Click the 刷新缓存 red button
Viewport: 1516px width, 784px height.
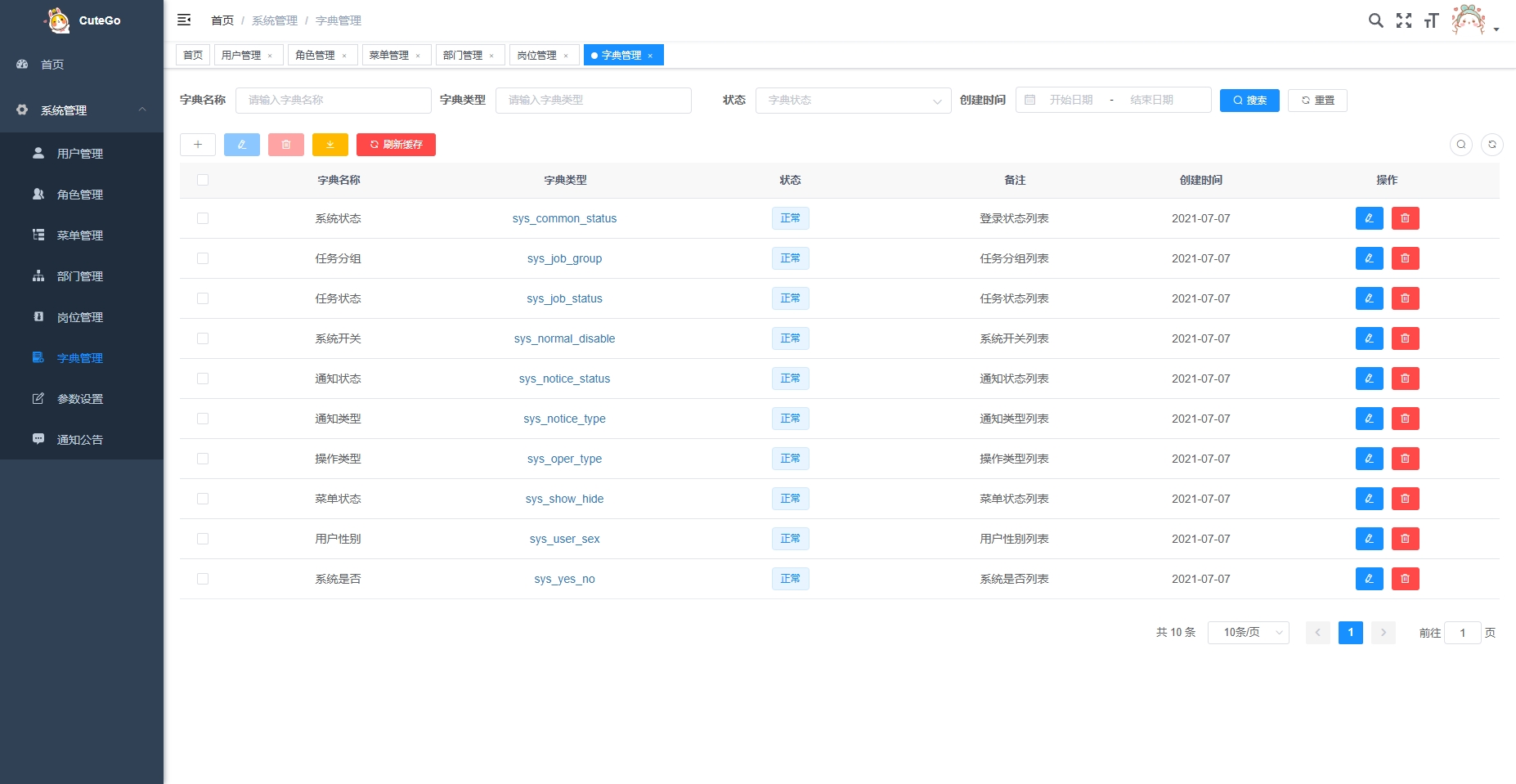(396, 145)
